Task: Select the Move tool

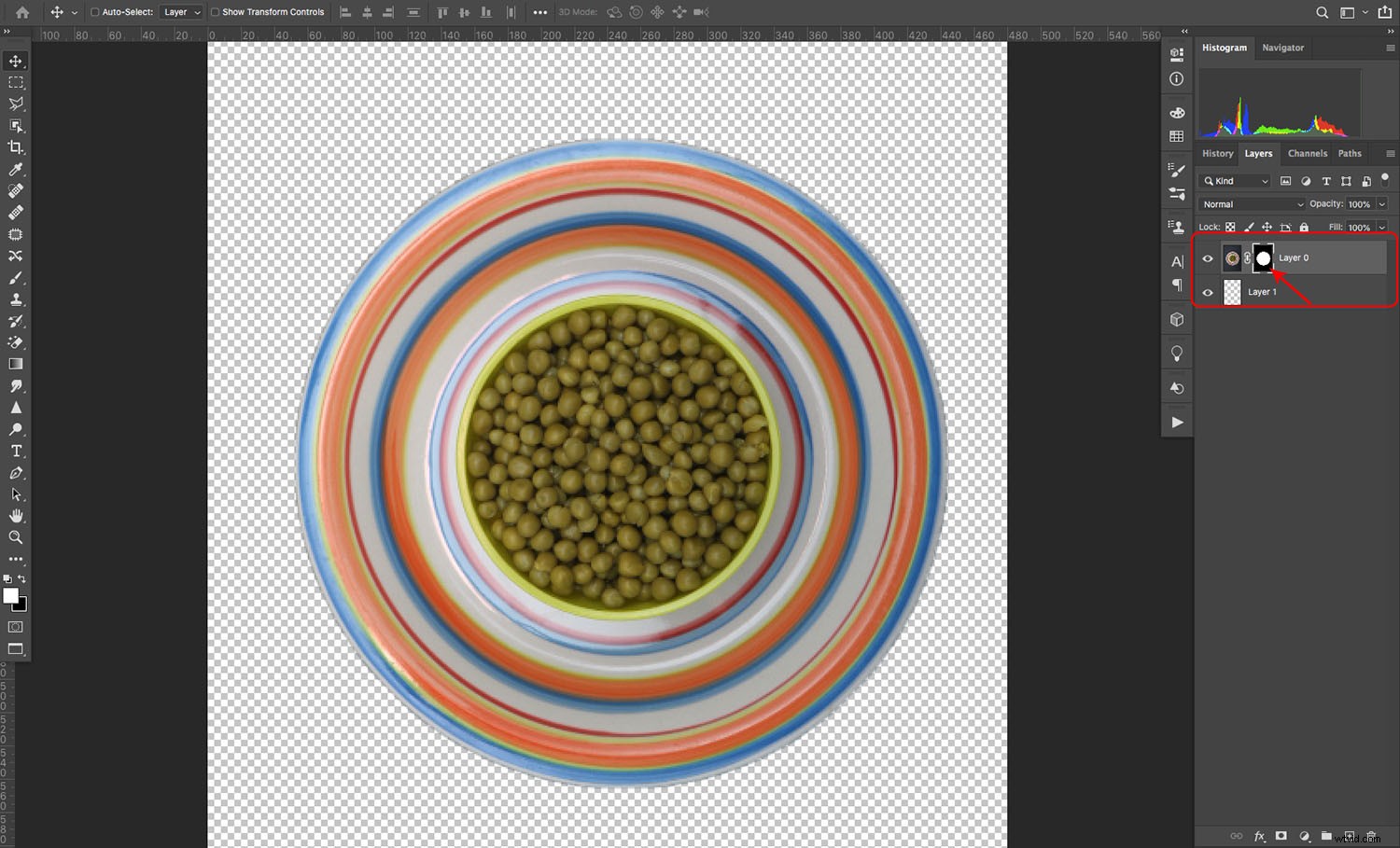Action: [x=15, y=60]
